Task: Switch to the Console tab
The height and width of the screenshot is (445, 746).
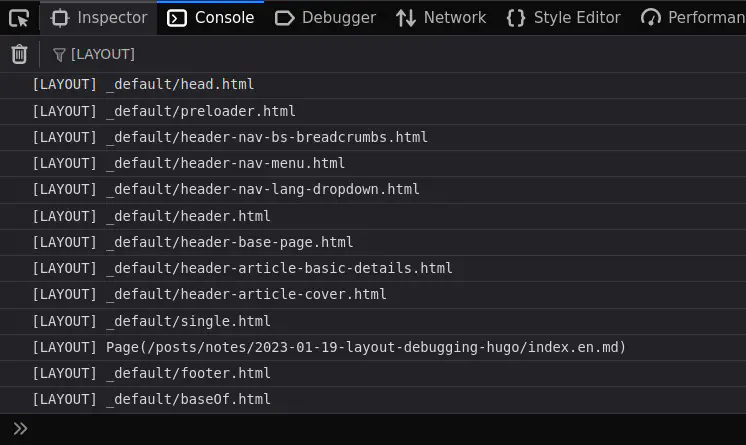Action: (x=210, y=18)
